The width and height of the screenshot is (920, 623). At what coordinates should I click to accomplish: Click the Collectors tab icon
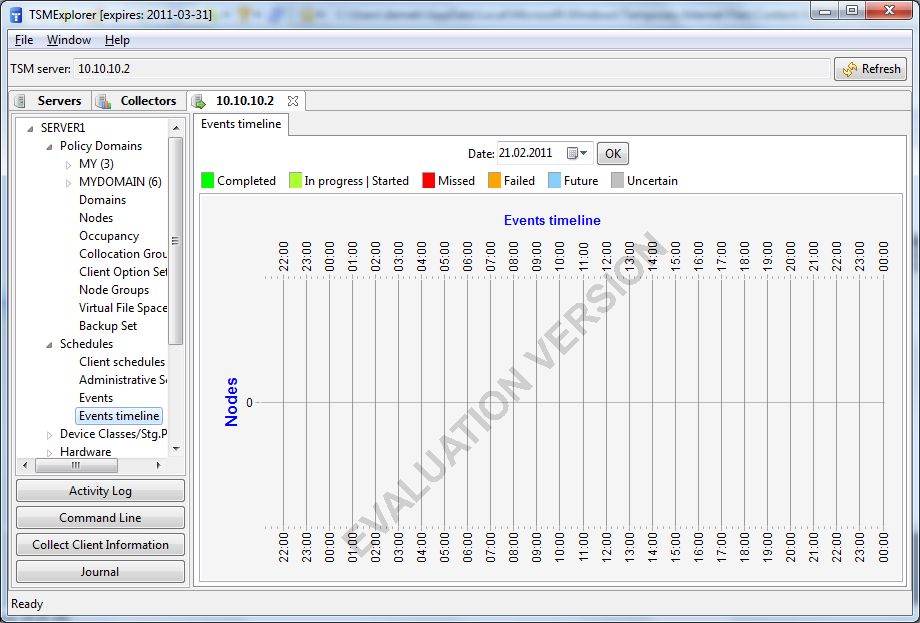[104, 101]
